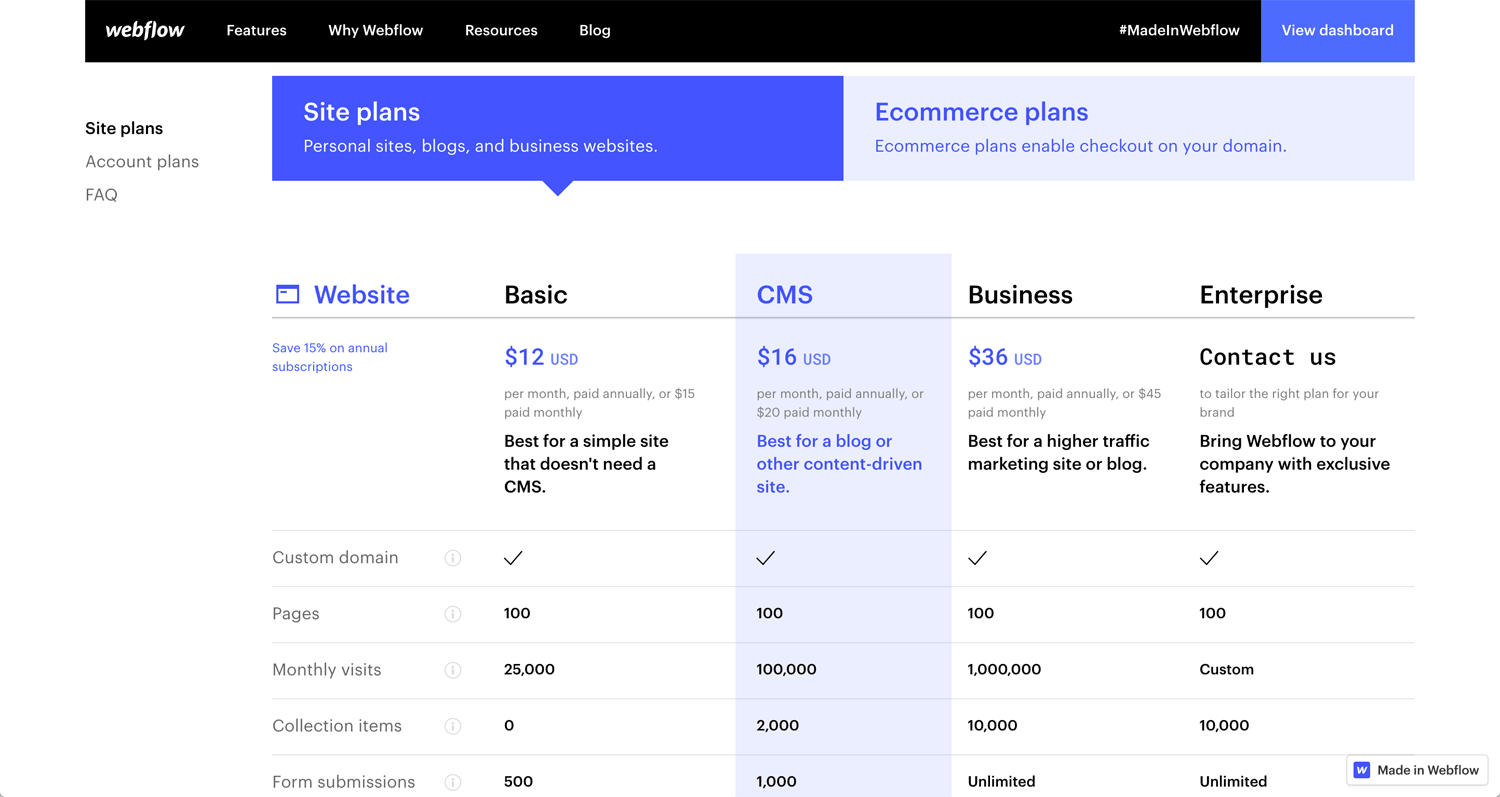This screenshot has height=797, width=1500.
Task: Select the Basic plan heading
Action: (x=536, y=294)
